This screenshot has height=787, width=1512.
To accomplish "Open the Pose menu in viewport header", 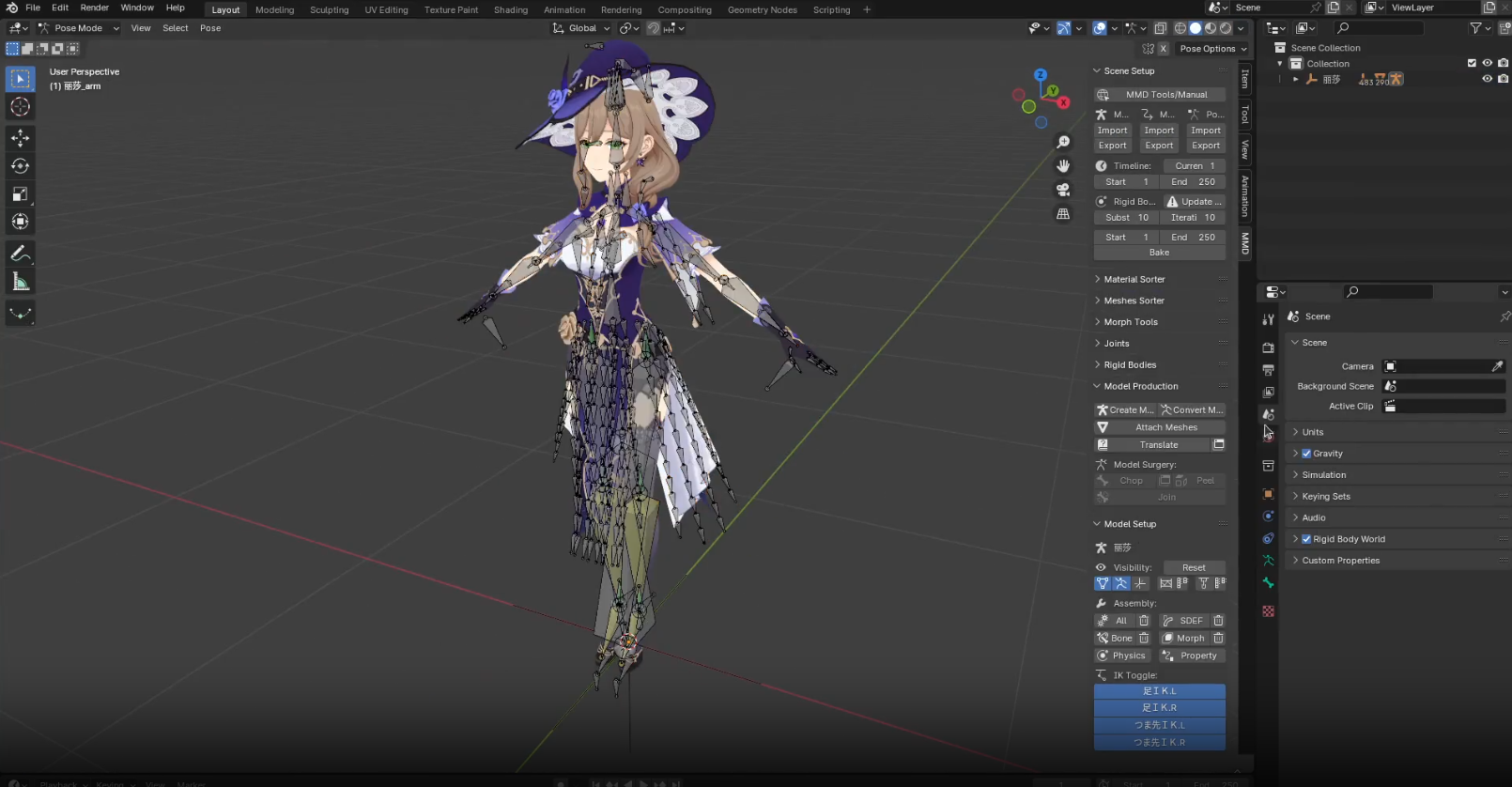I will 210,28.
